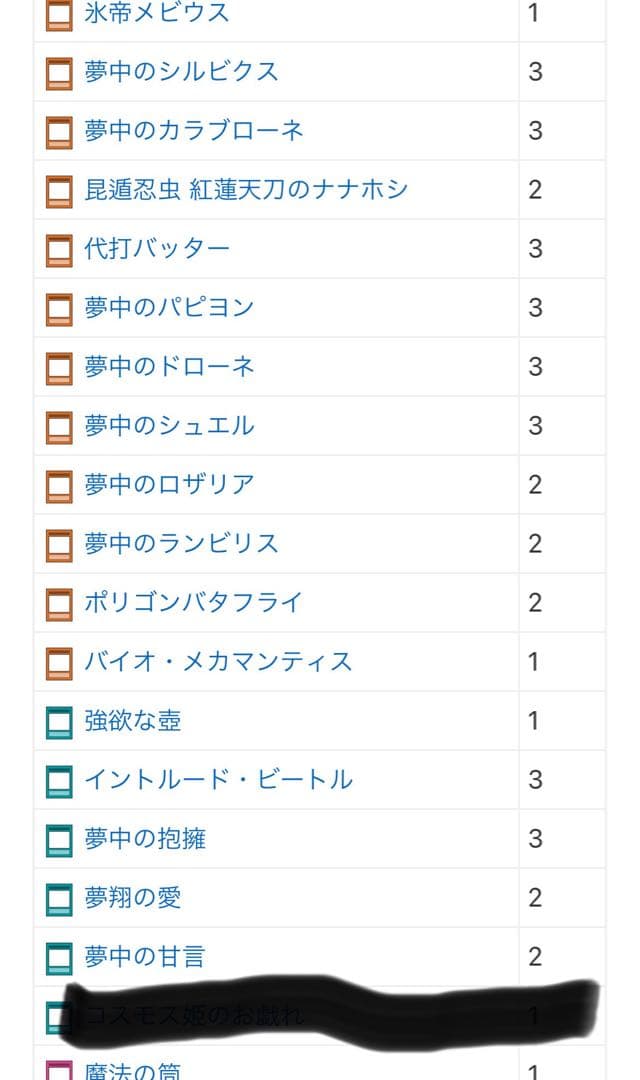
Task: Click the spell card icon beside 強欲な壺
Action: pos(59,722)
